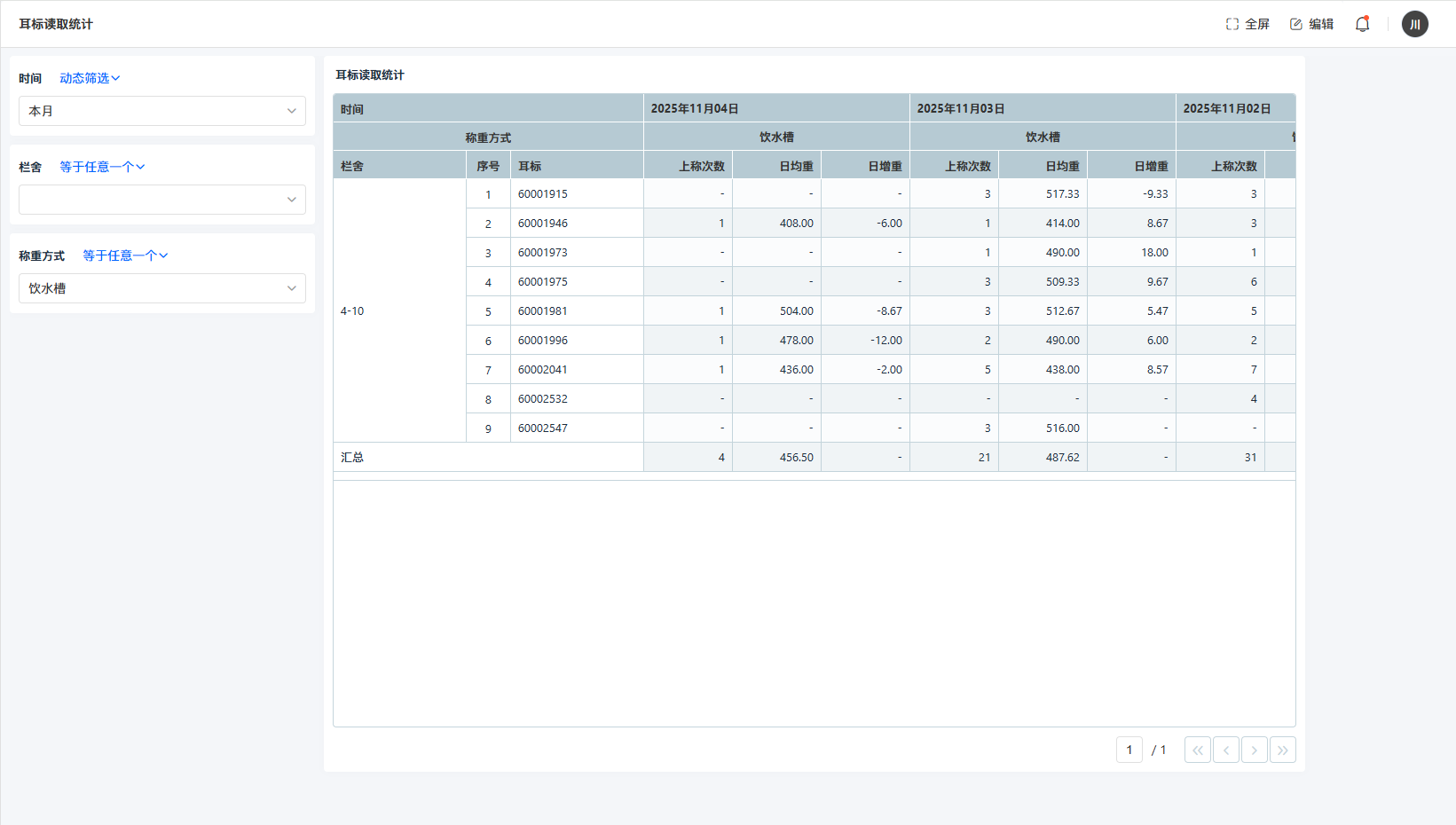Open the 时间 dropdown showing 本月
Screen dimensions: 1456x825
tap(162, 111)
